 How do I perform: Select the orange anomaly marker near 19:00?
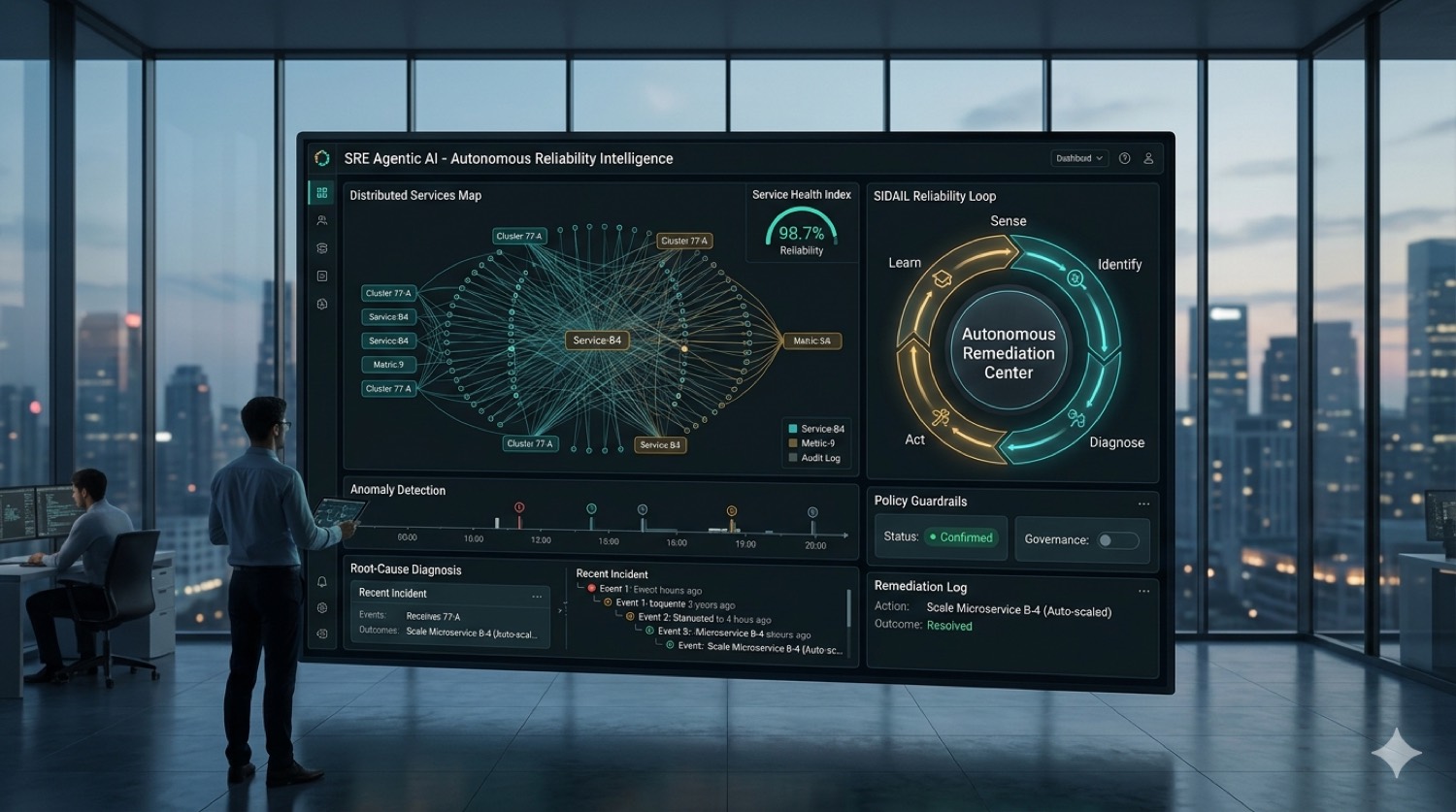(x=732, y=510)
